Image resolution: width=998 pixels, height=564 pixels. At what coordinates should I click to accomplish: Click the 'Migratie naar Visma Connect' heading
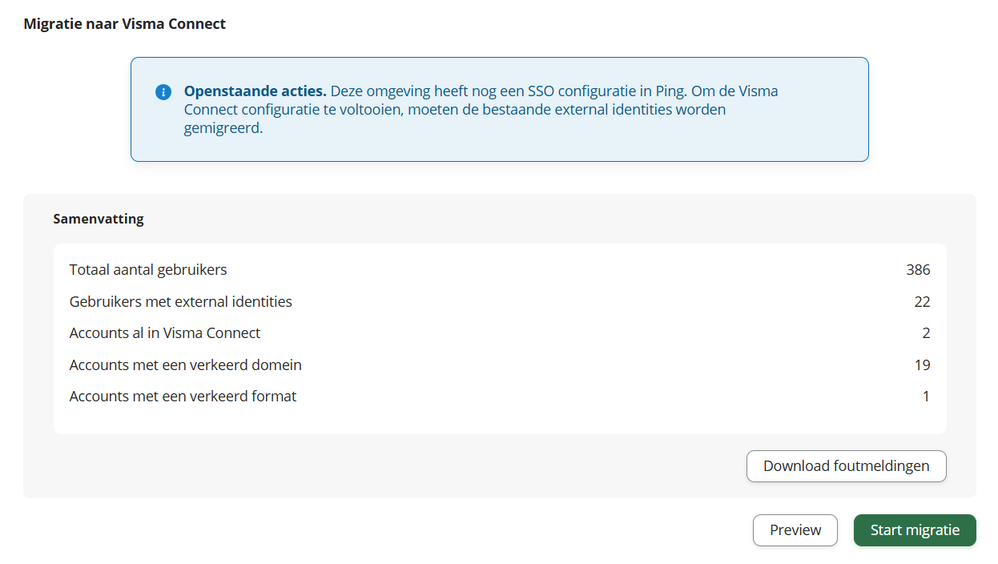coord(125,24)
